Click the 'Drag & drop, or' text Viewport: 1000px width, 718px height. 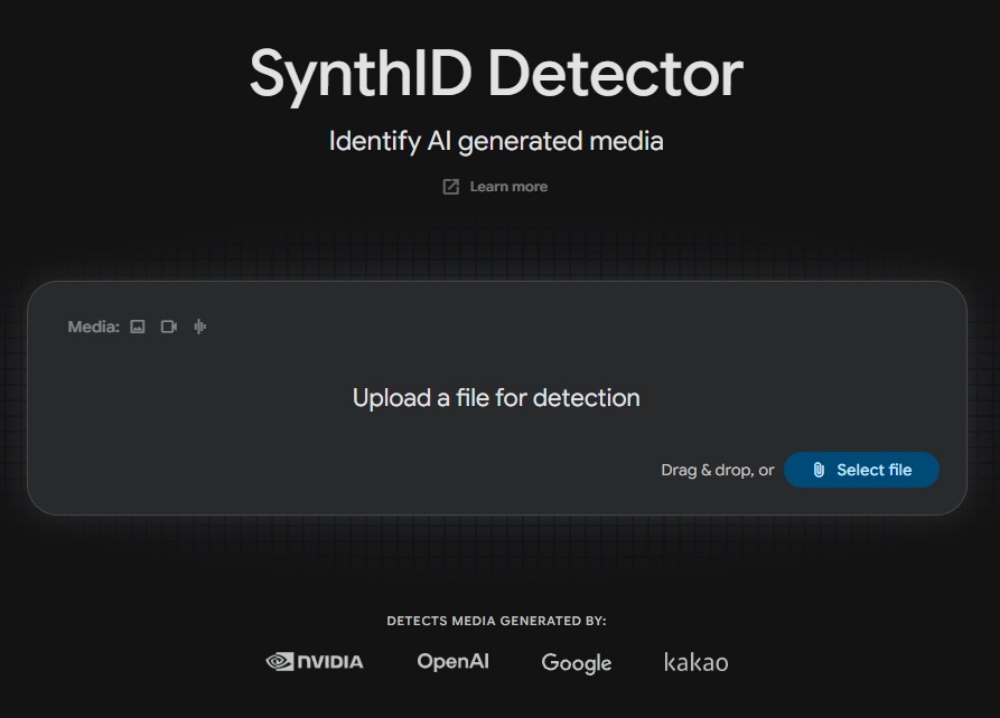tap(717, 471)
